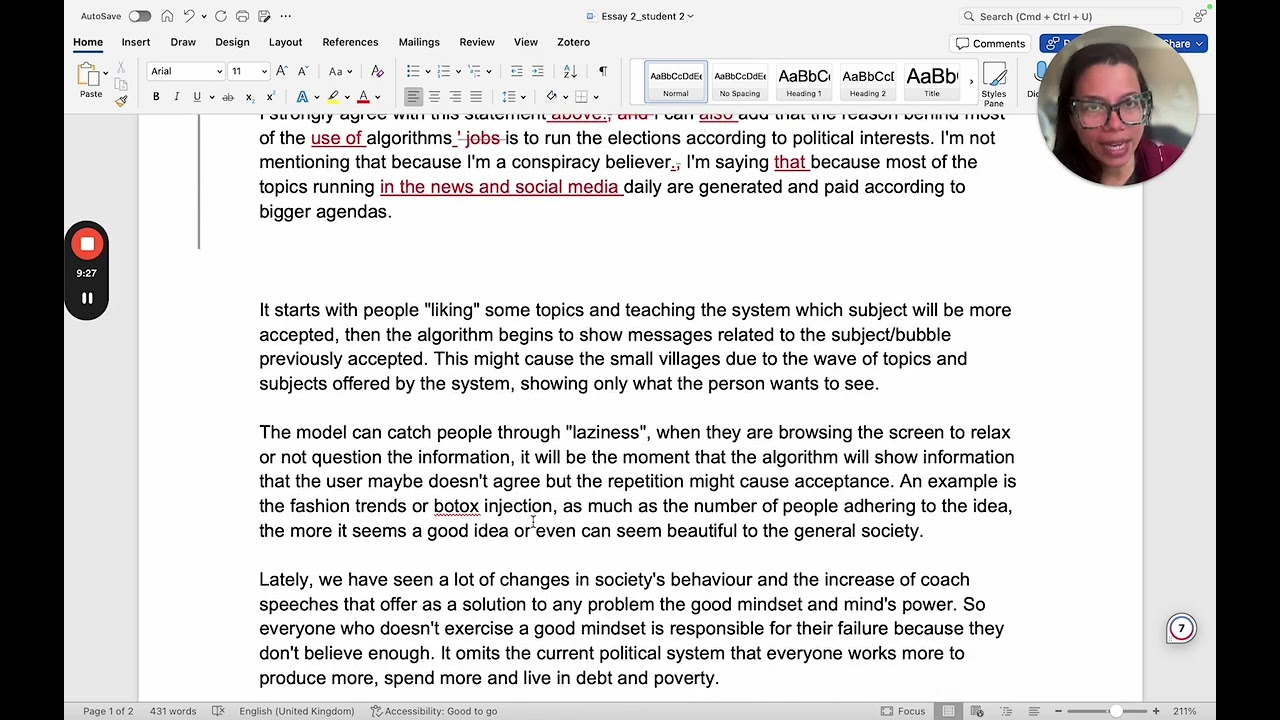The height and width of the screenshot is (720, 1280).
Task: Toggle Superscript formatting
Action: click(270, 97)
